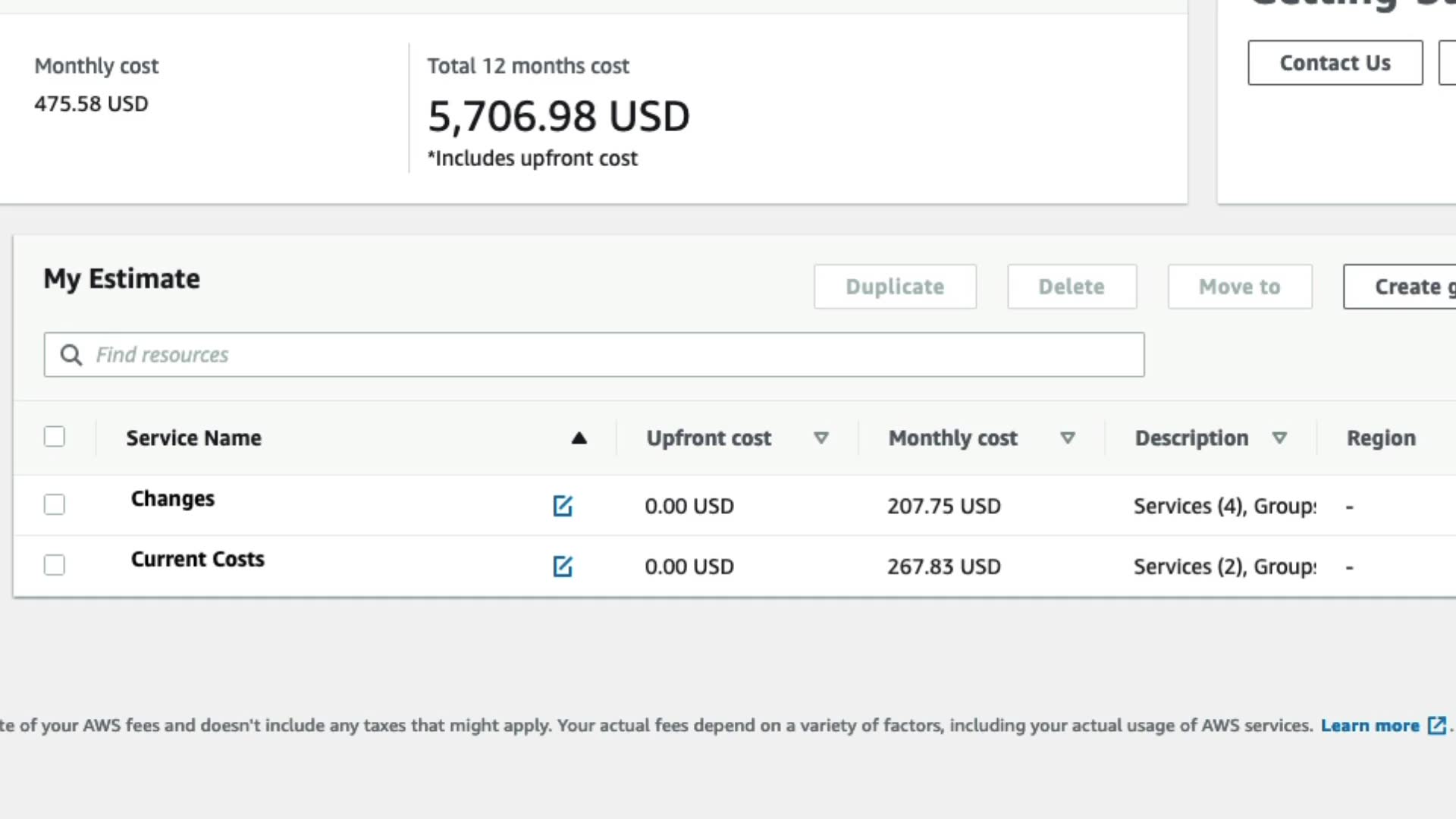Check the Current Costs row checkbox
The image size is (1456, 819).
tap(55, 566)
